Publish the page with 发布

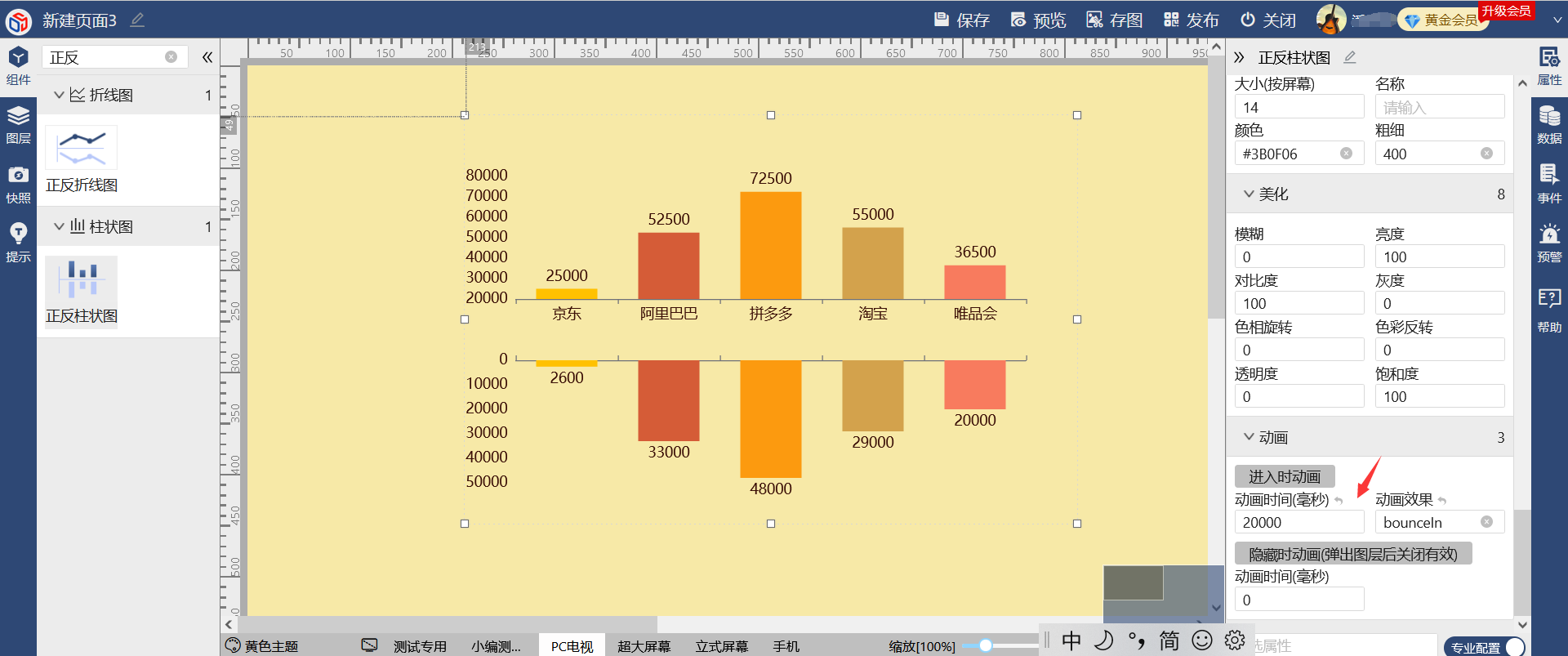[1191, 20]
